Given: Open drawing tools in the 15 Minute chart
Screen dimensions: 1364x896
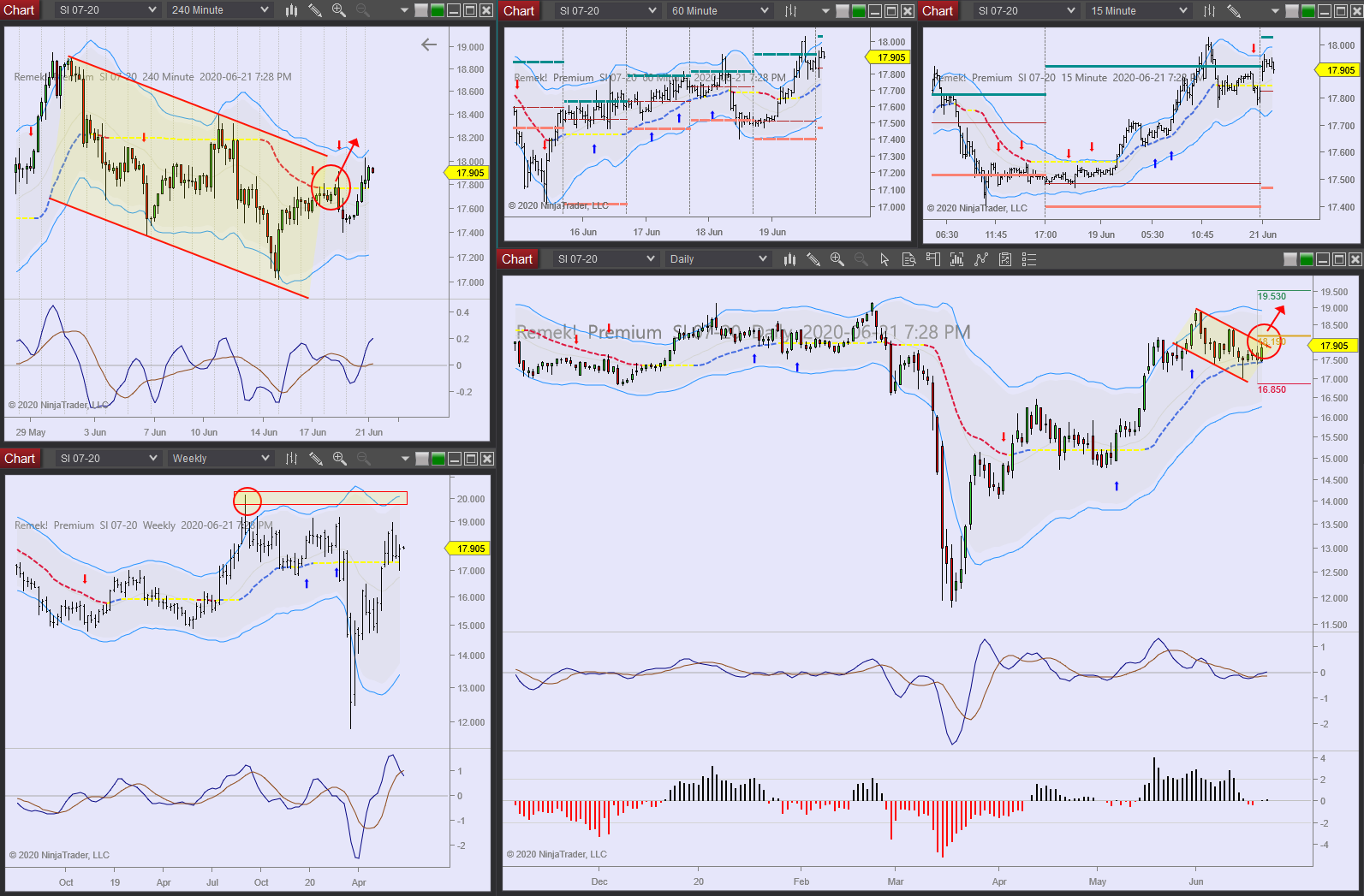Looking at the screenshot, I should pyautogui.click(x=1233, y=11).
